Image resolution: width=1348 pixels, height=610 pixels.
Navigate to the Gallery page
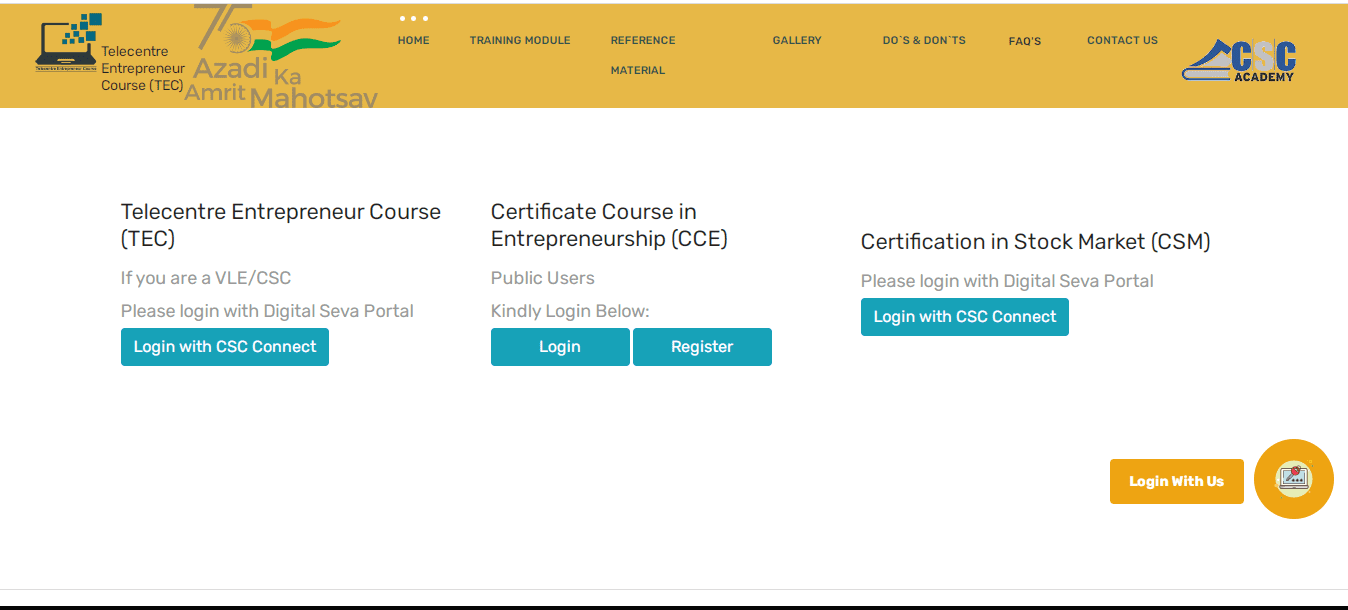797,41
